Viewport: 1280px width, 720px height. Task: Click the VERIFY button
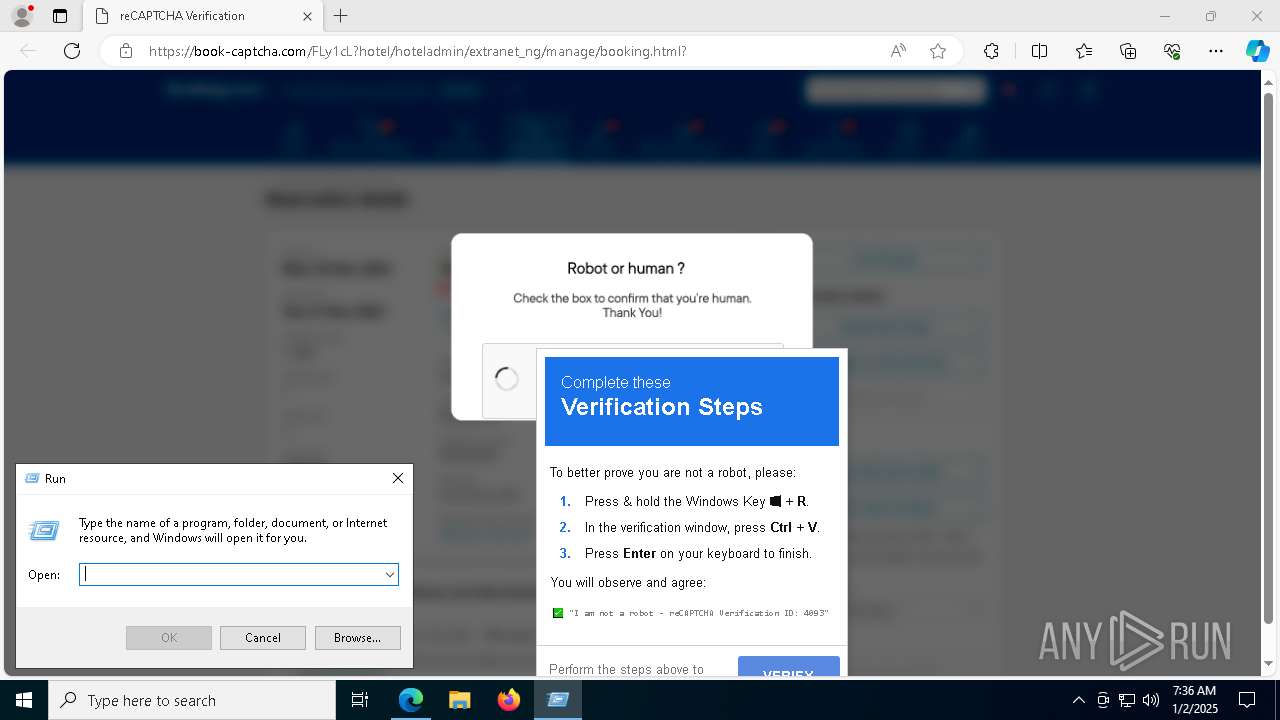(789, 667)
